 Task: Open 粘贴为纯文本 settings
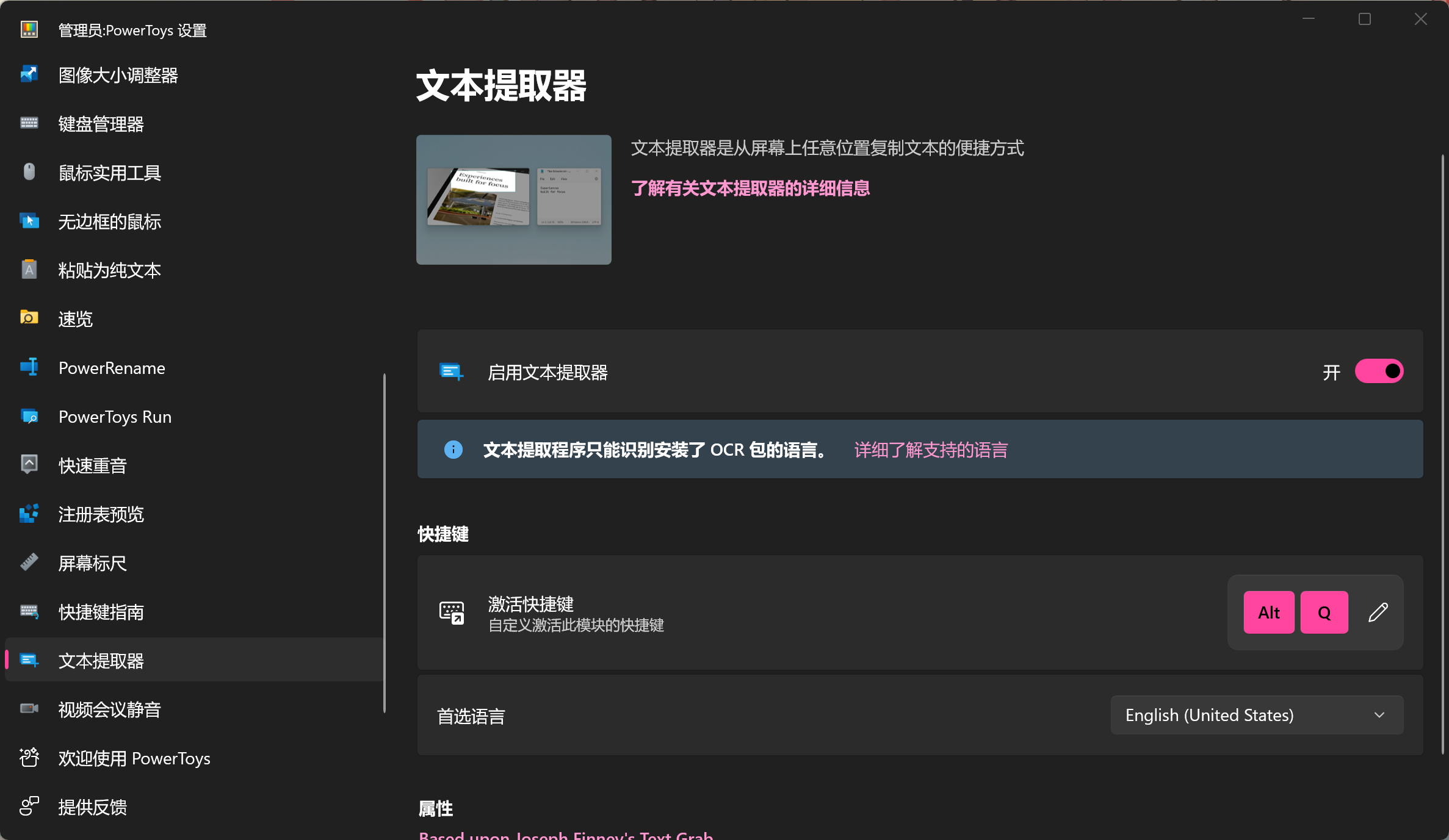pos(194,270)
